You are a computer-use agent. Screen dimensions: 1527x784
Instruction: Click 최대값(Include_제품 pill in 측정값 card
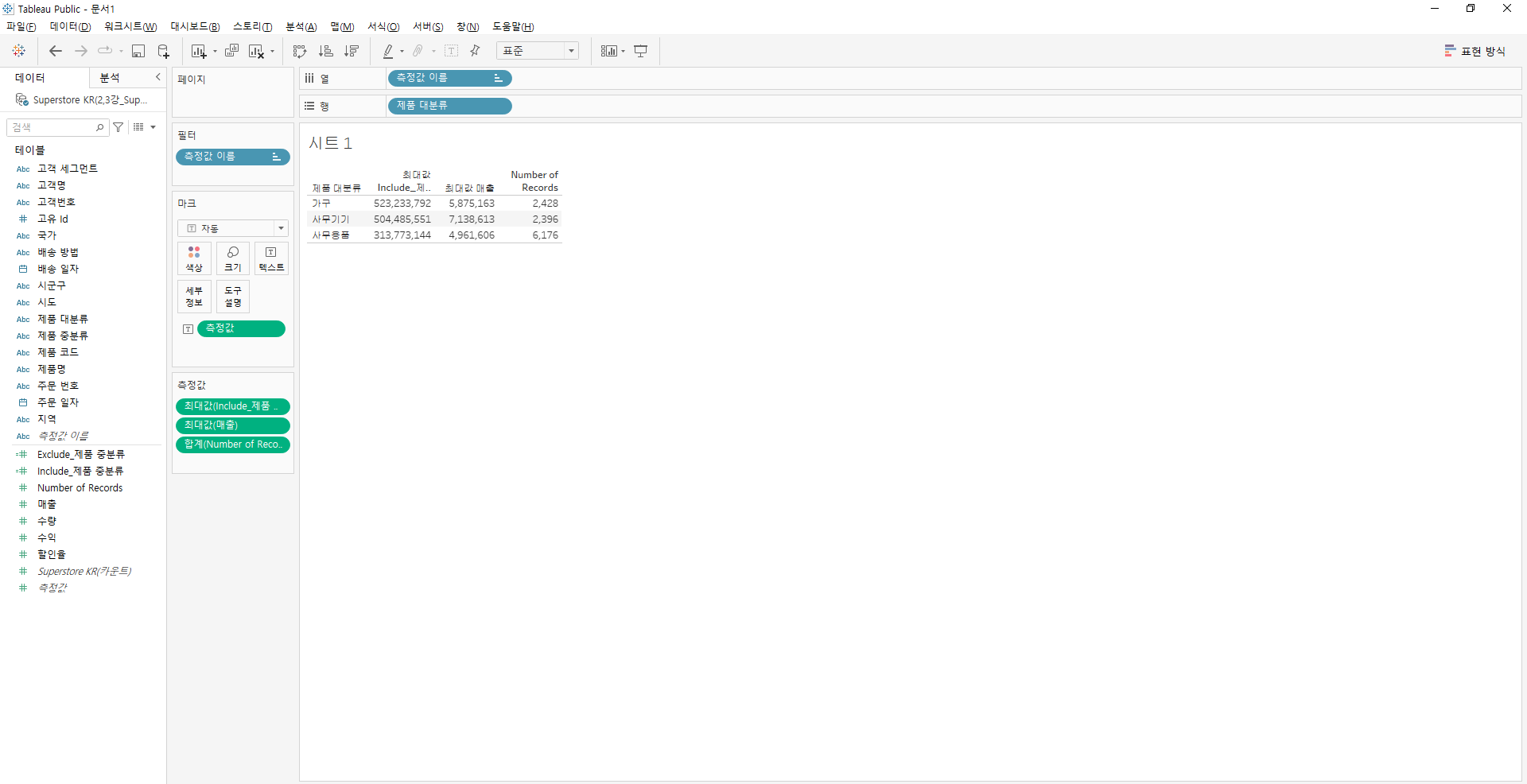click(233, 406)
